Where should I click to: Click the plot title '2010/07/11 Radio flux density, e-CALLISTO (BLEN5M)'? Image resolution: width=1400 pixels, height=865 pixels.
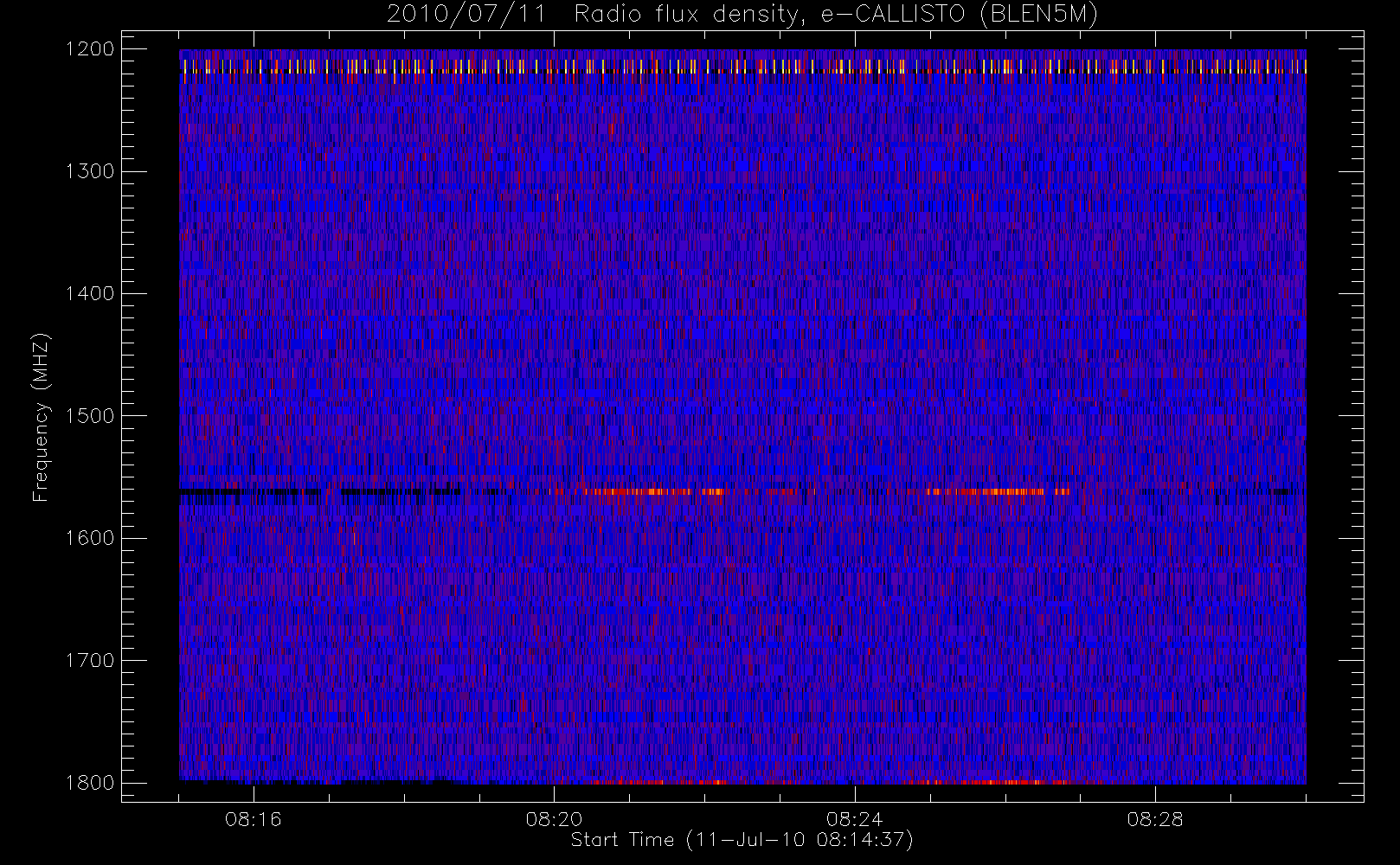pyautogui.click(x=742, y=15)
